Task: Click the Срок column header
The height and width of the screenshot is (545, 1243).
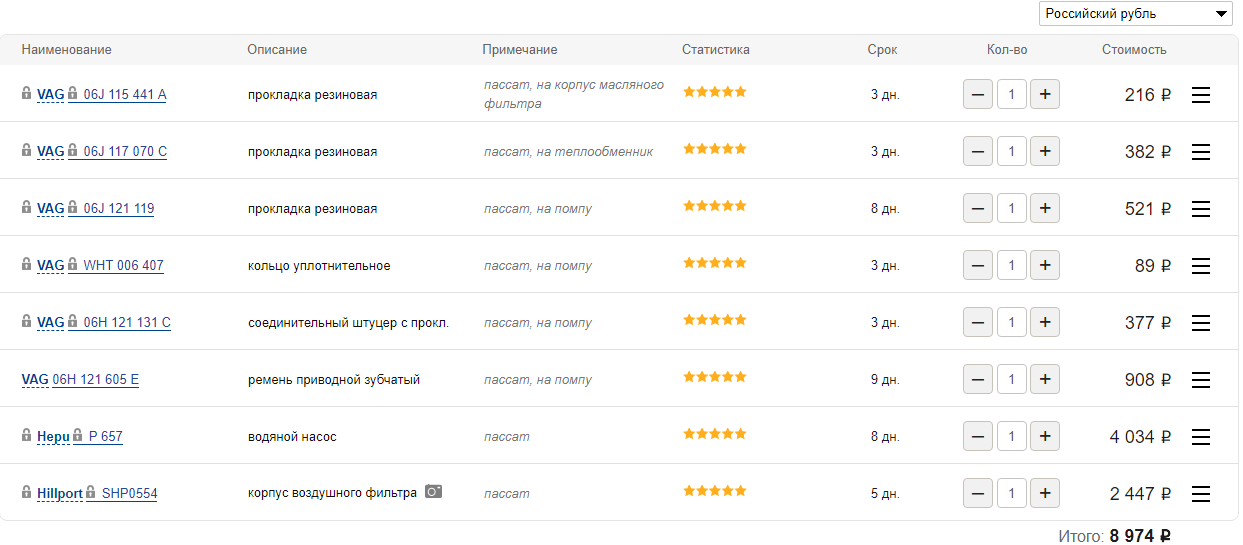Action: click(882, 50)
